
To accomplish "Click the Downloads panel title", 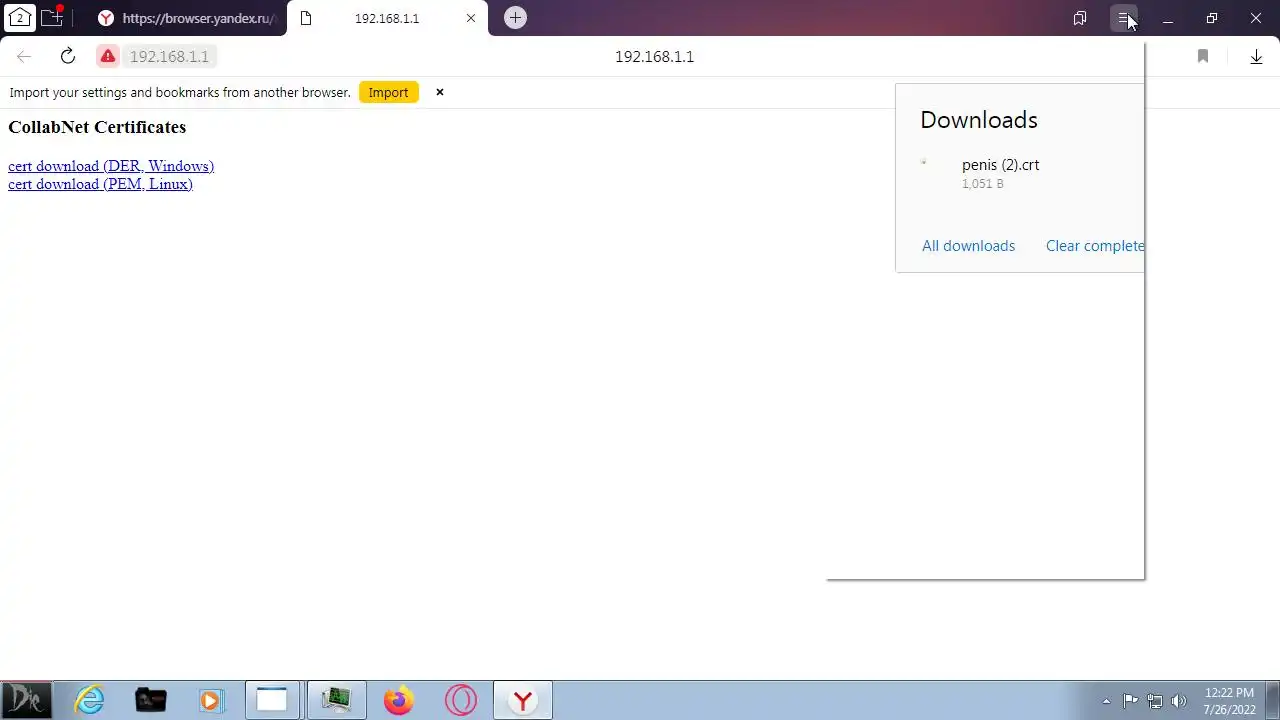I will click(x=979, y=120).
